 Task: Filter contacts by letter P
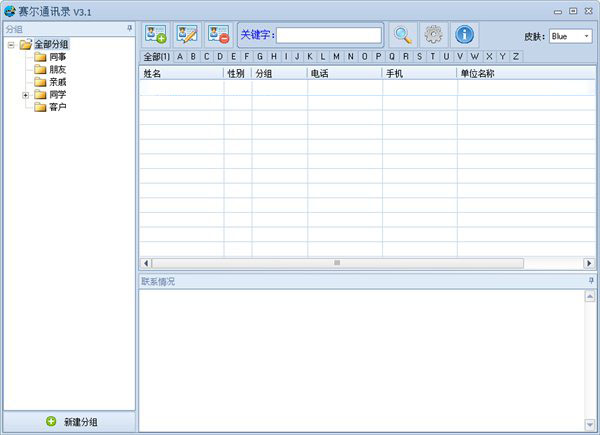378,57
